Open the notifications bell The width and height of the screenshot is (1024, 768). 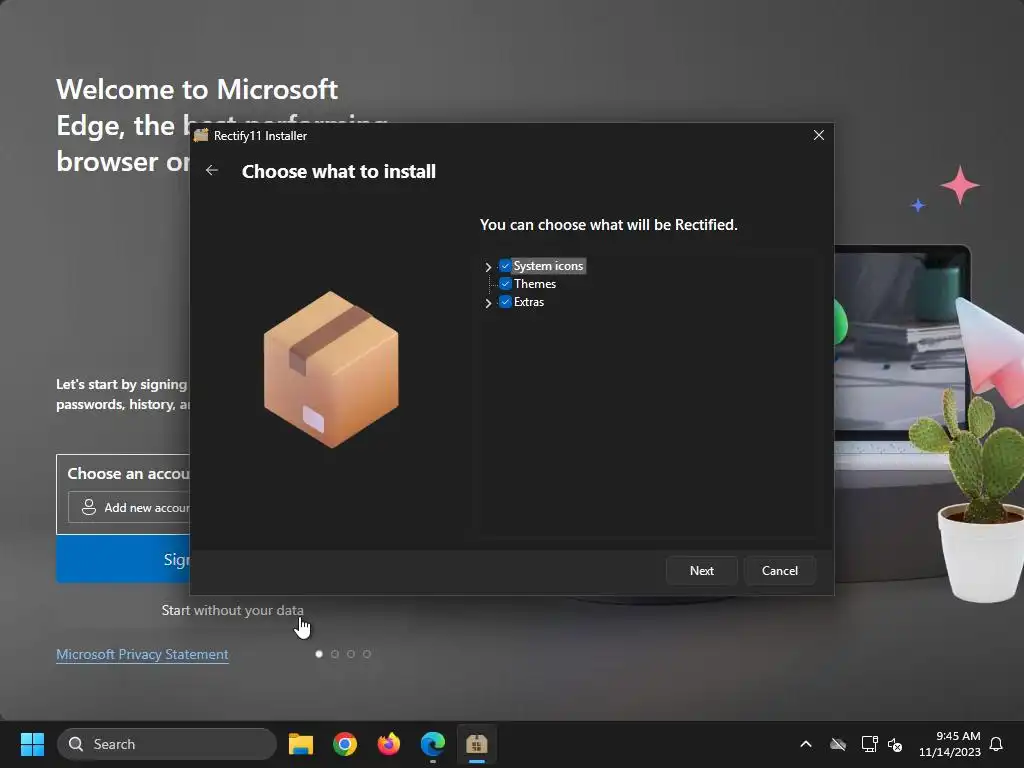click(996, 744)
